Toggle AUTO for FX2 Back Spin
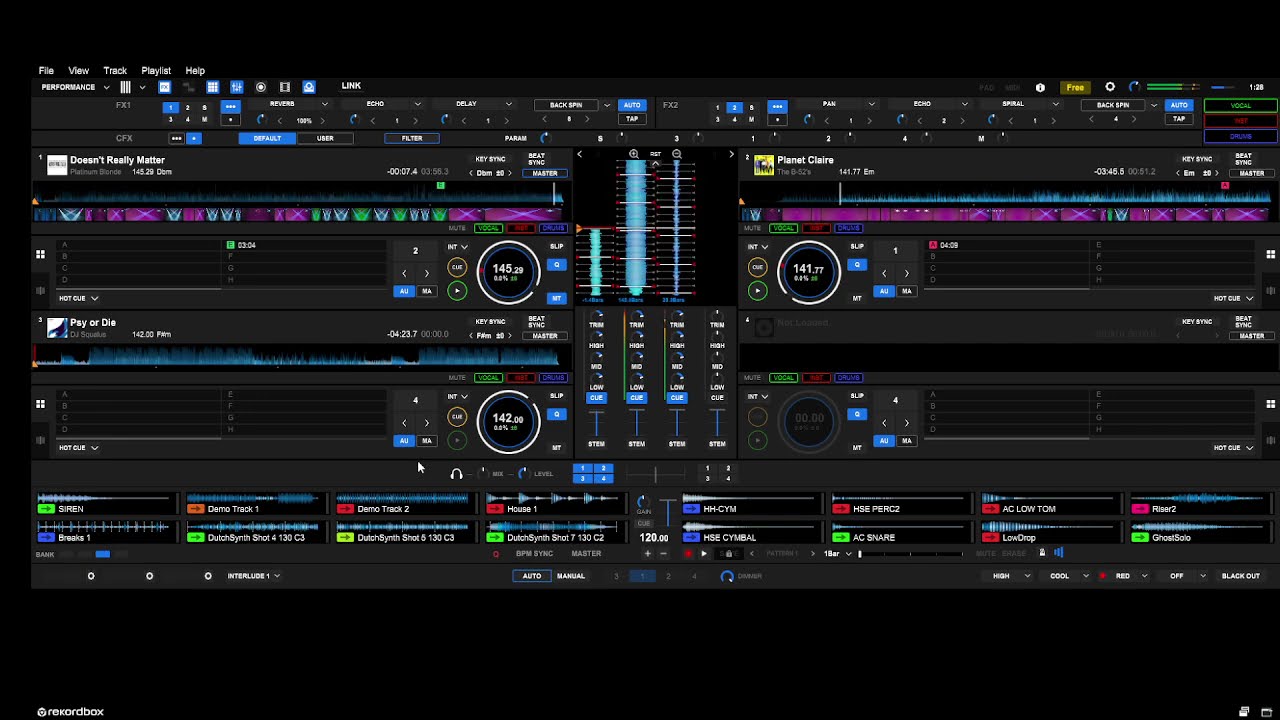This screenshot has height=720, width=1280. click(1179, 105)
